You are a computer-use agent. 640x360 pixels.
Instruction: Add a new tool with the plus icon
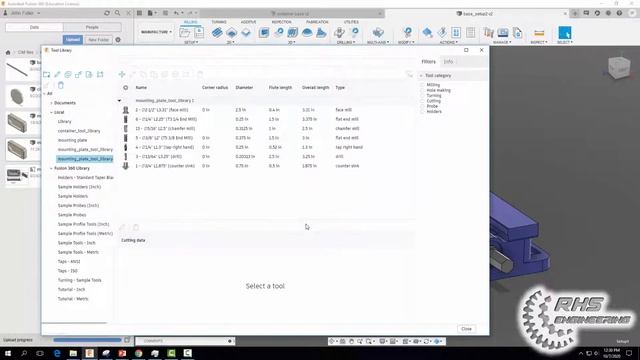click(122, 74)
